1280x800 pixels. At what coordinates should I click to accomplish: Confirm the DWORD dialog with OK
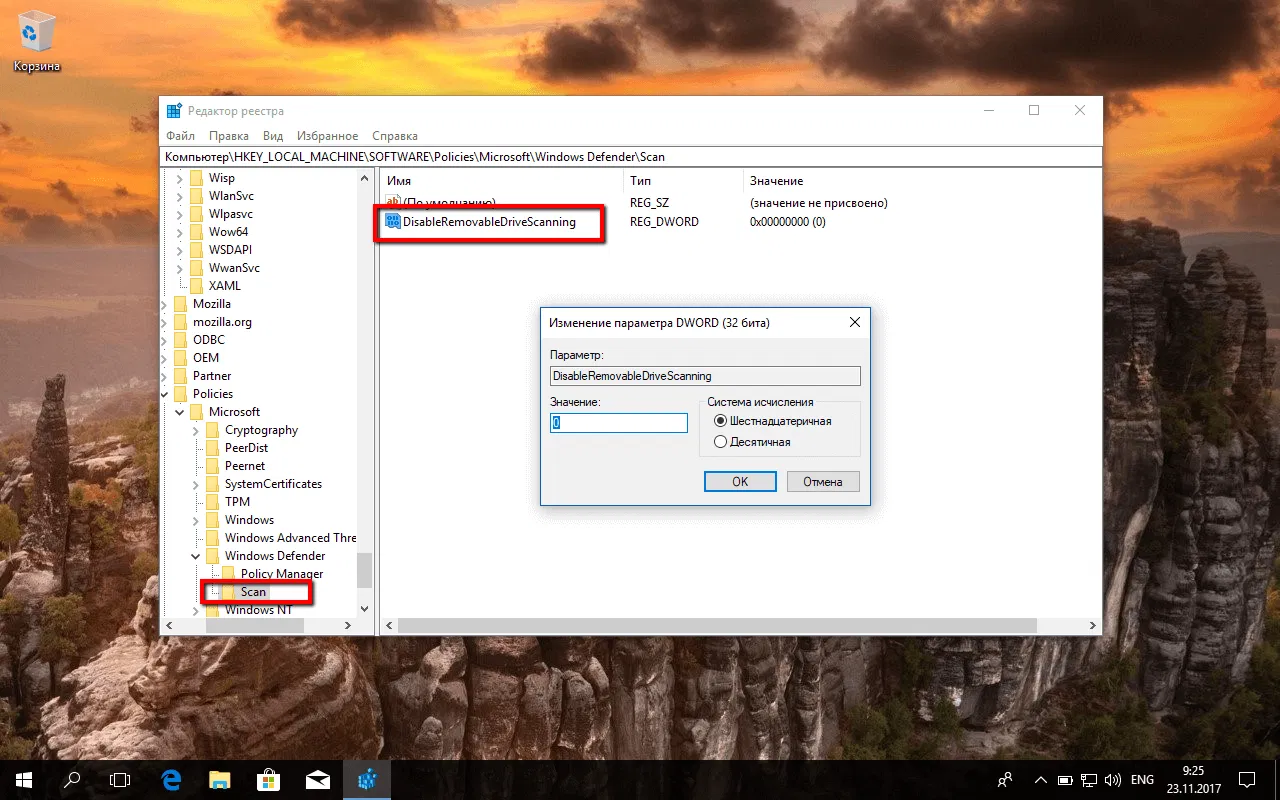[740, 482]
